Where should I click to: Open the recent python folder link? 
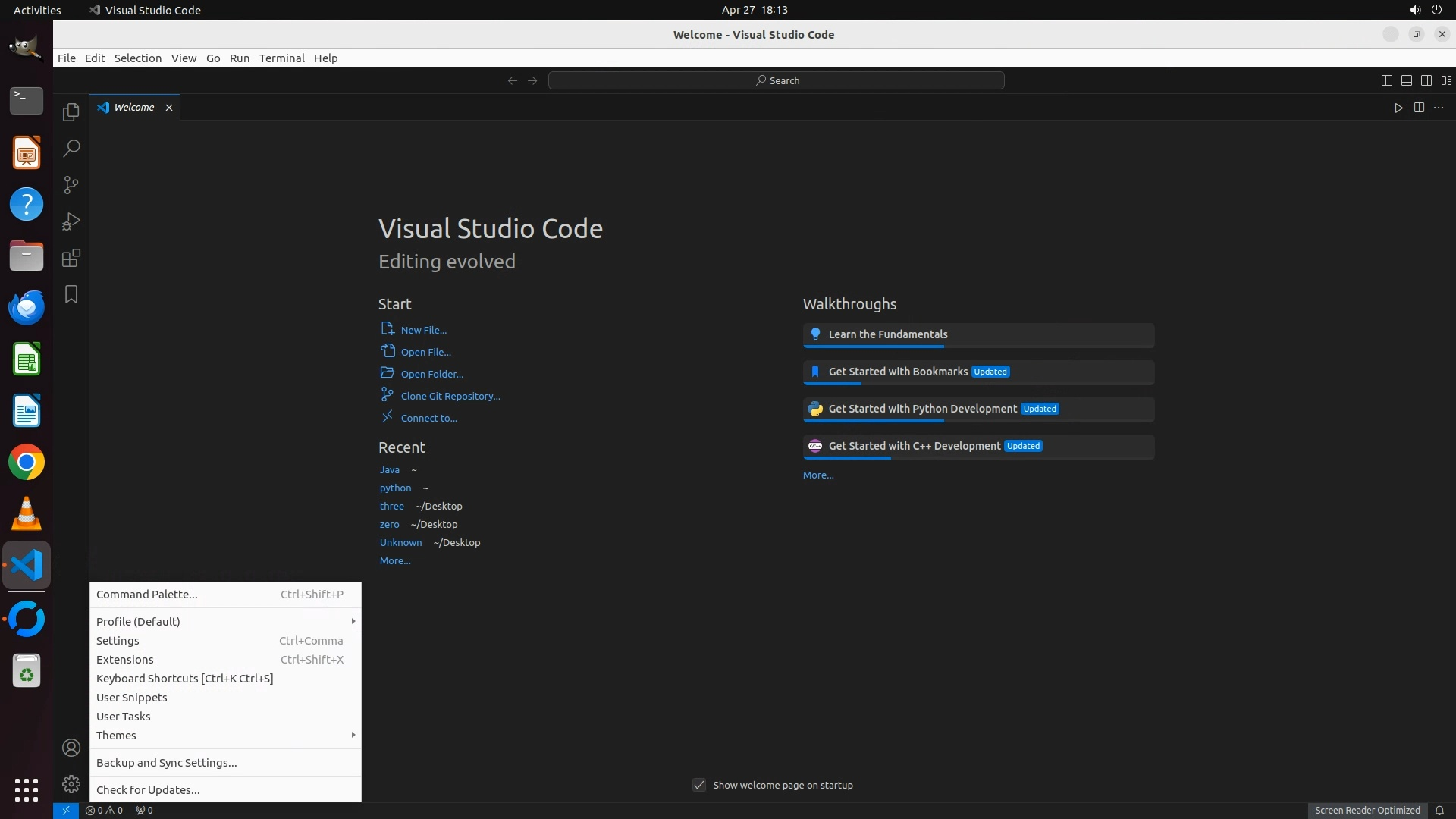click(x=395, y=488)
